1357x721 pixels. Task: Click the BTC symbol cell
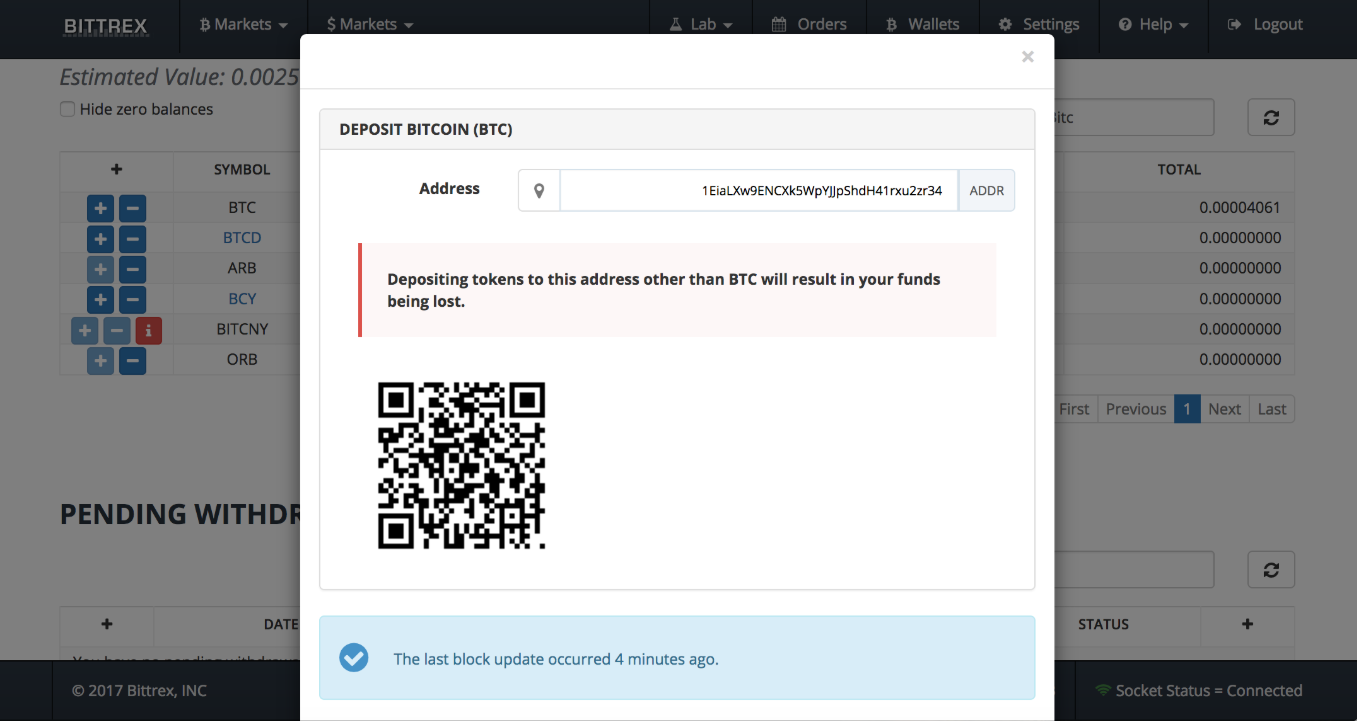click(242, 208)
